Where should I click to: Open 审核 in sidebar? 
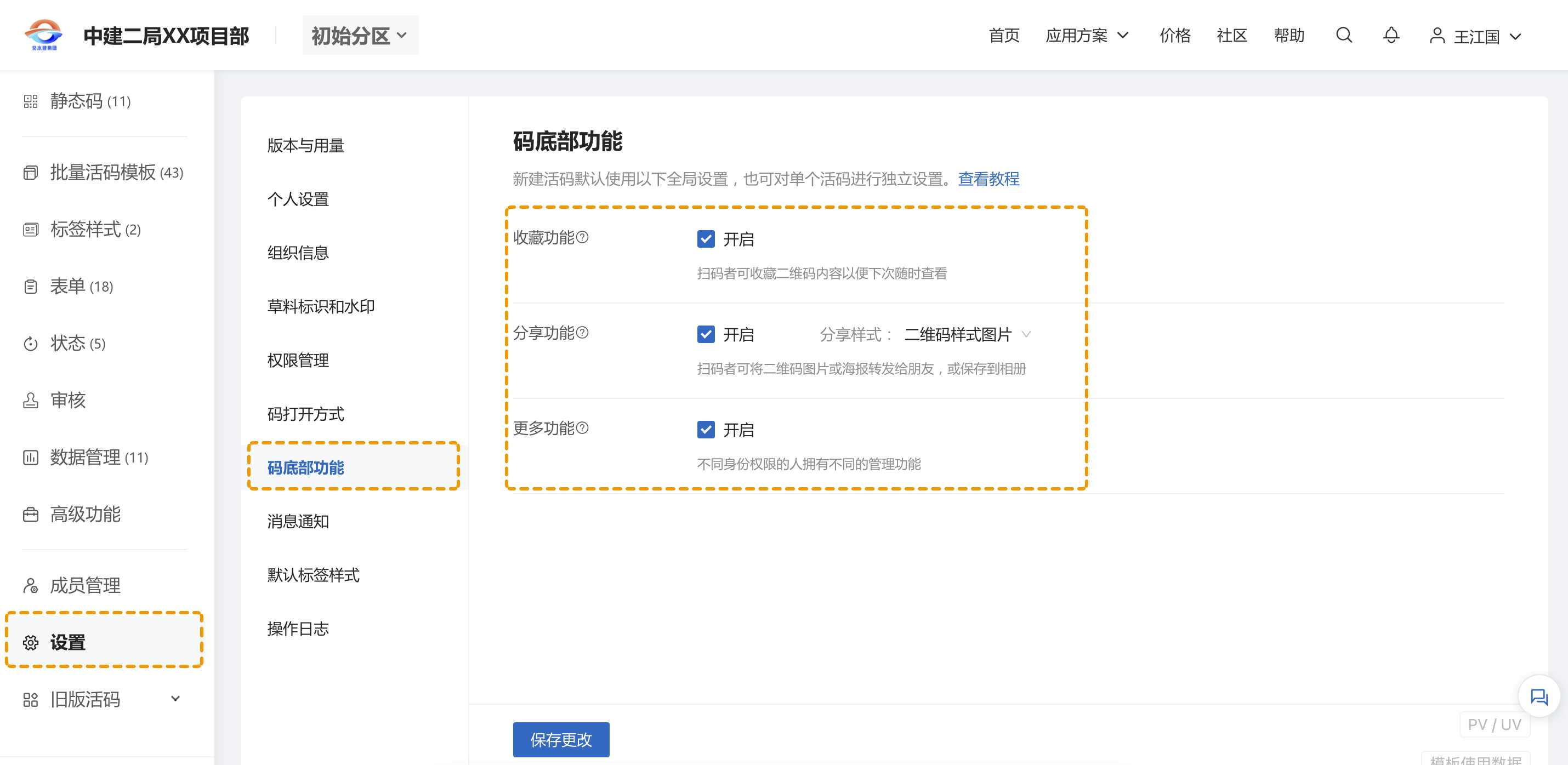point(67,401)
